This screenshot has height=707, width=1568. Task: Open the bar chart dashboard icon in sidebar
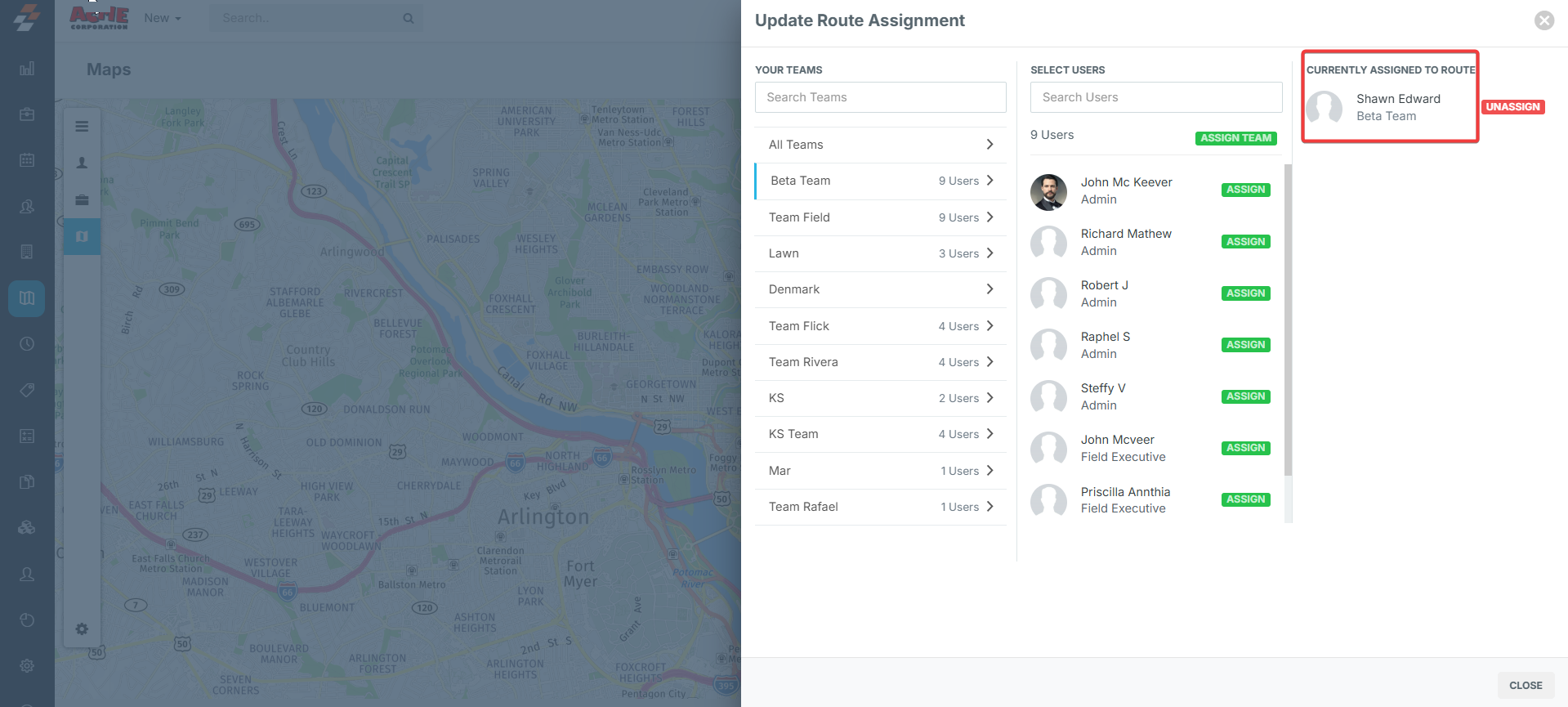(x=27, y=69)
